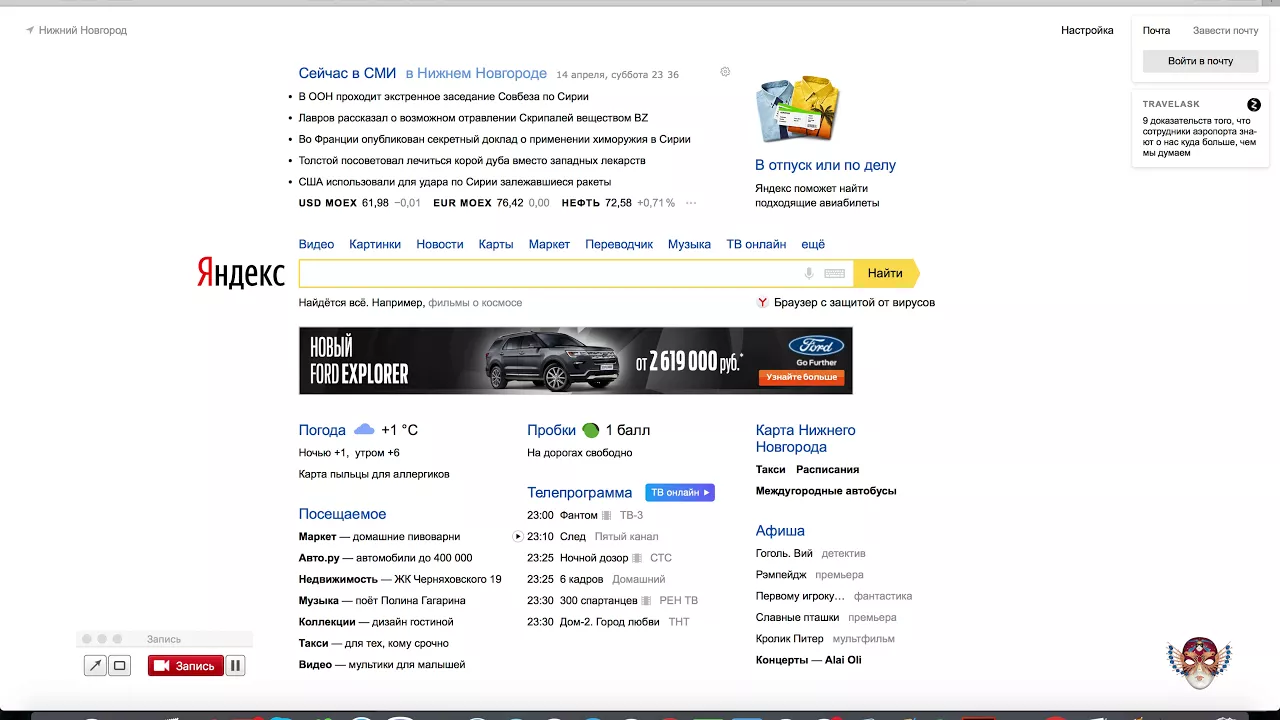Open the Видео tab

tap(316, 244)
